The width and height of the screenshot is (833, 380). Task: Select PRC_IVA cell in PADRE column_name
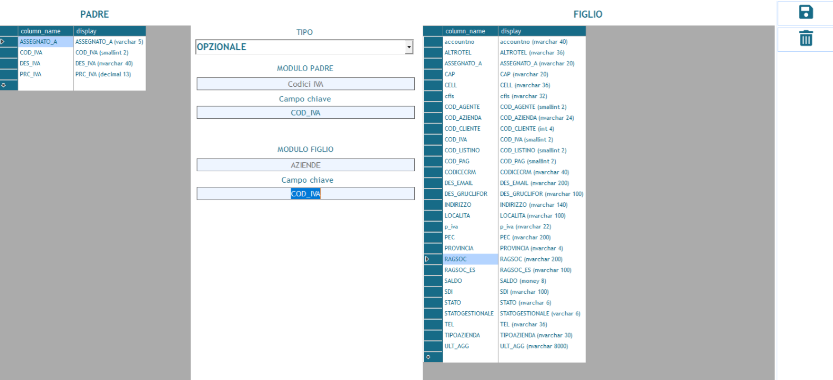point(46,74)
